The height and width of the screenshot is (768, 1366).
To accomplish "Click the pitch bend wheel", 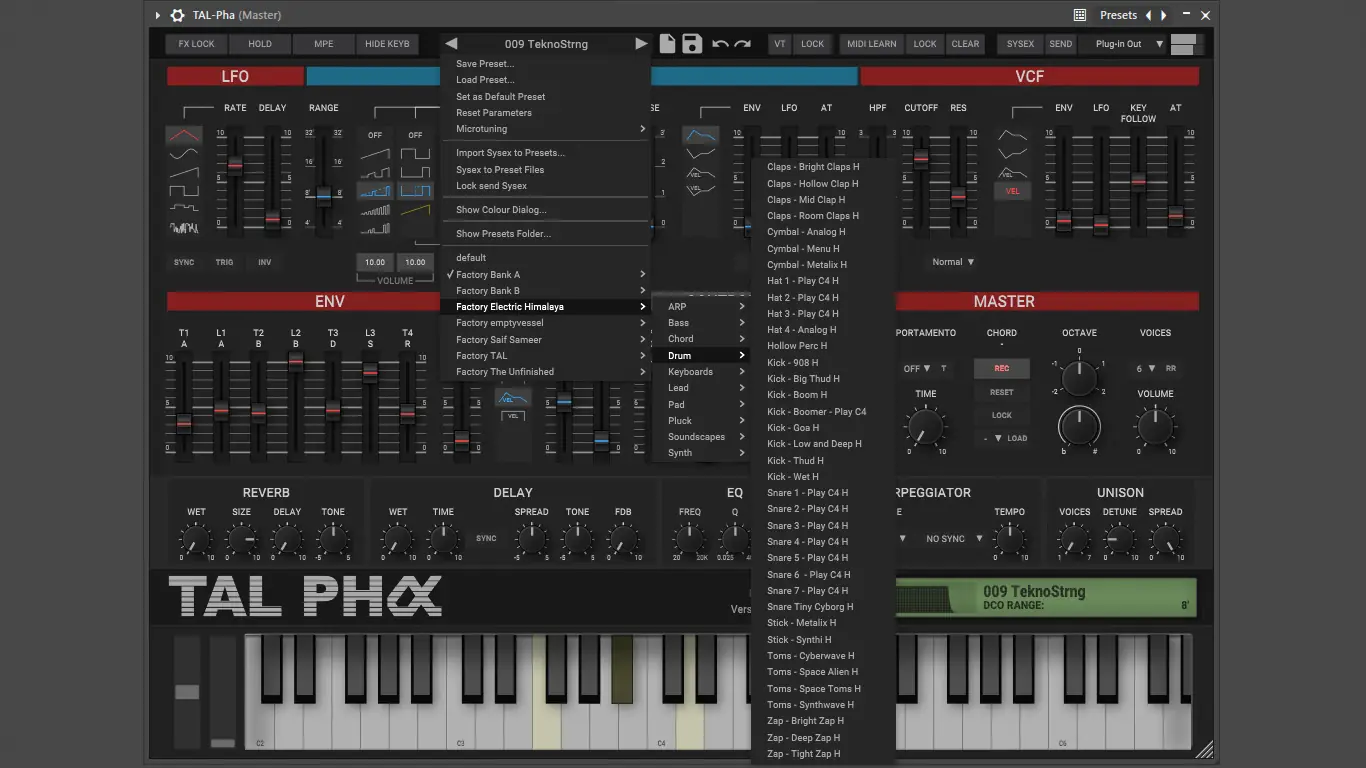I will 187,692.
